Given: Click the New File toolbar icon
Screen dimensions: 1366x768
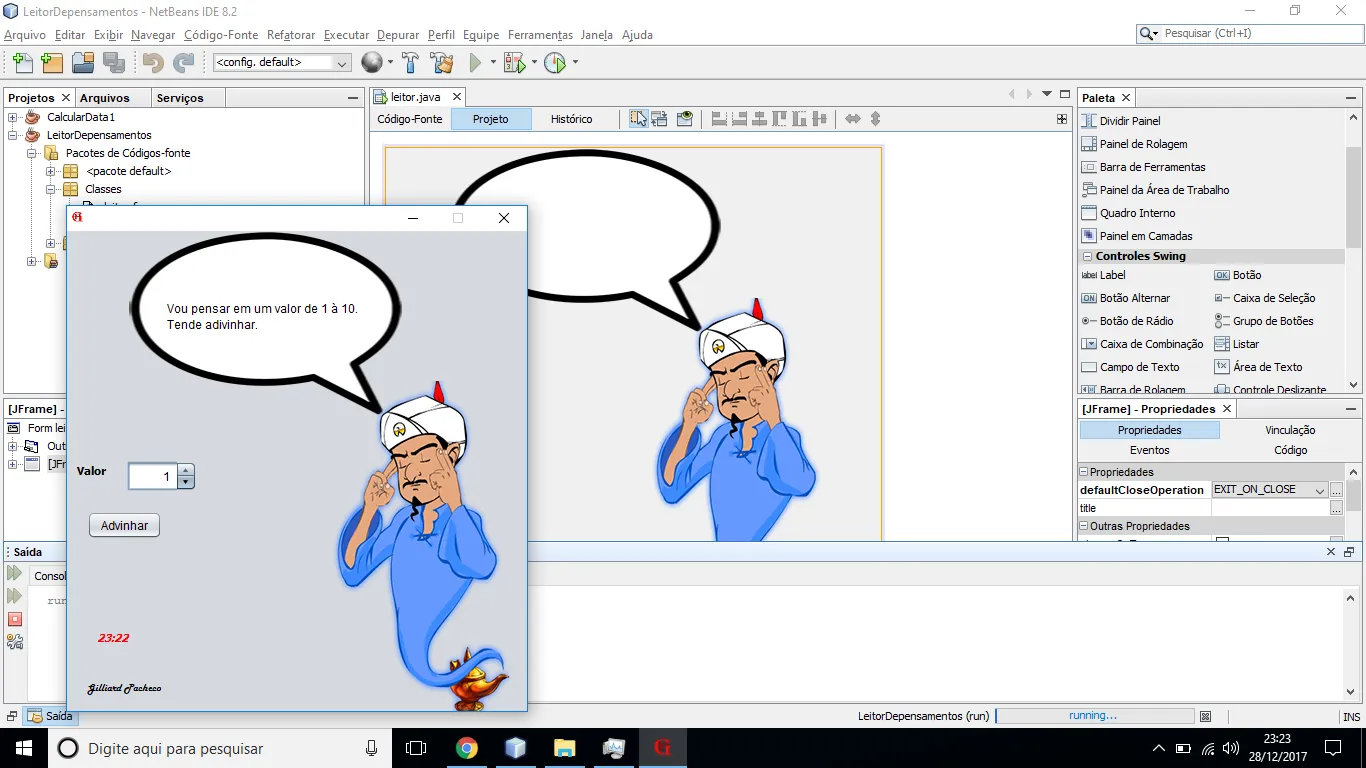Looking at the screenshot, I should pyautogui.click(x=22, y=63).
